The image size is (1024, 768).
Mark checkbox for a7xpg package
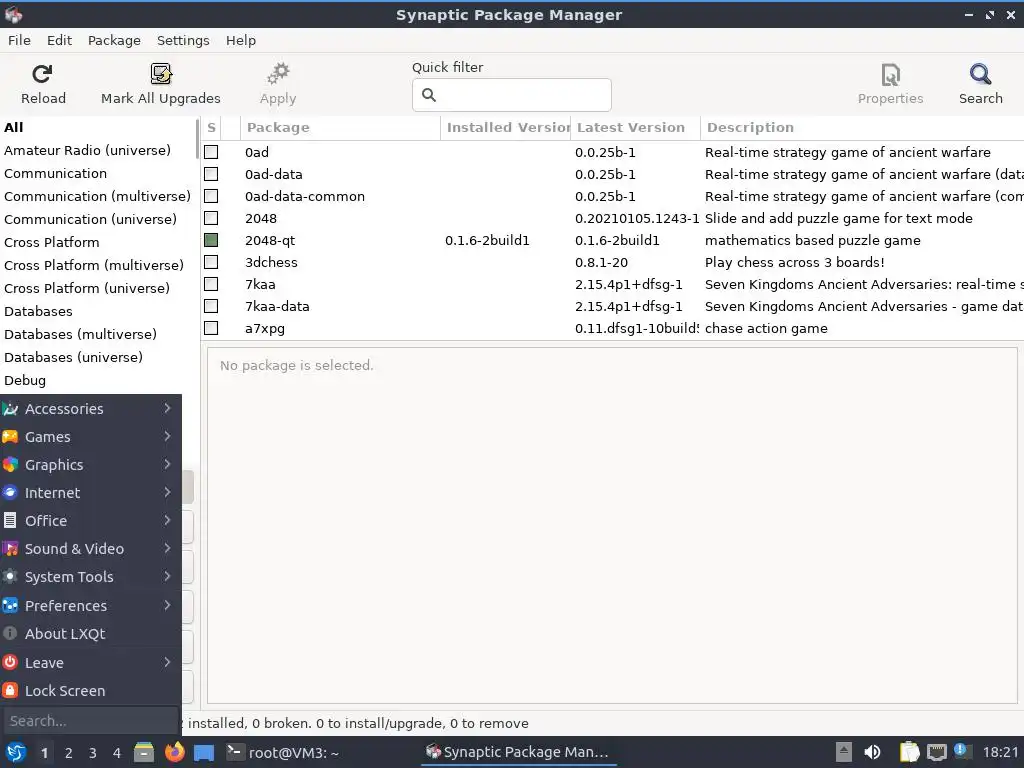point(211,328)
